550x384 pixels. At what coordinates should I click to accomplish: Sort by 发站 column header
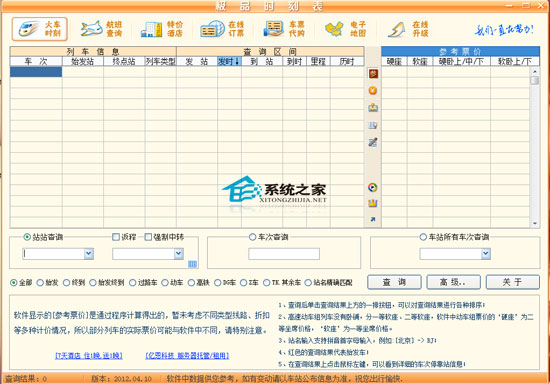tap(197, 61)
